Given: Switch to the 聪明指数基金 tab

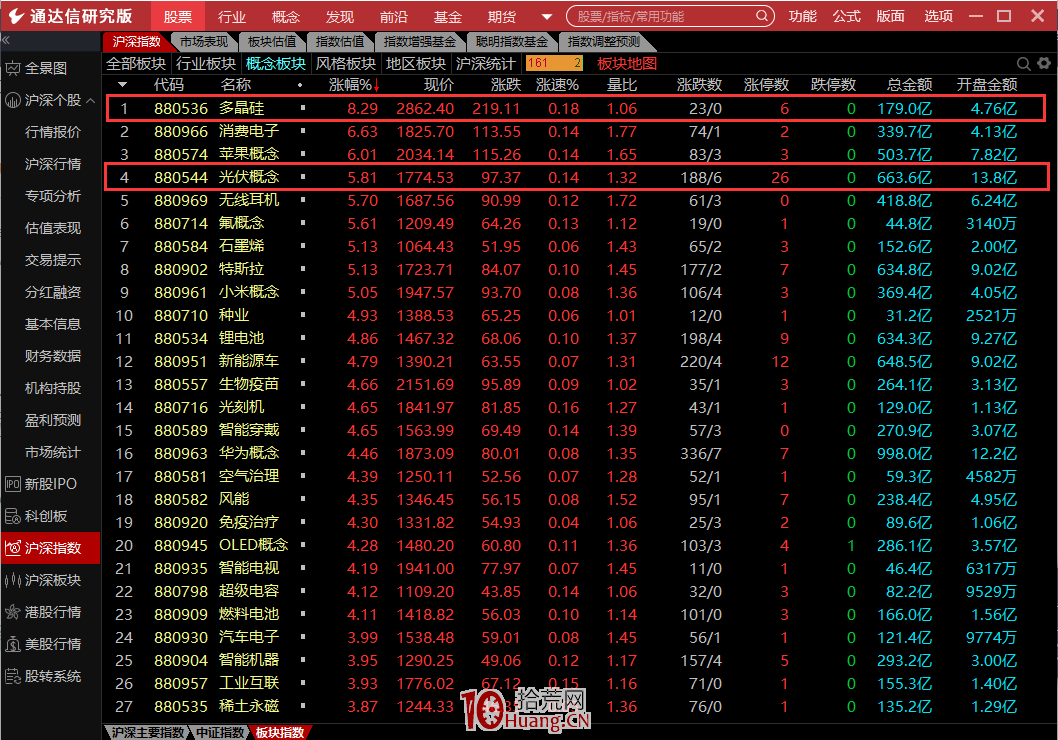Looking at the screenshot, I should (511, 42).
